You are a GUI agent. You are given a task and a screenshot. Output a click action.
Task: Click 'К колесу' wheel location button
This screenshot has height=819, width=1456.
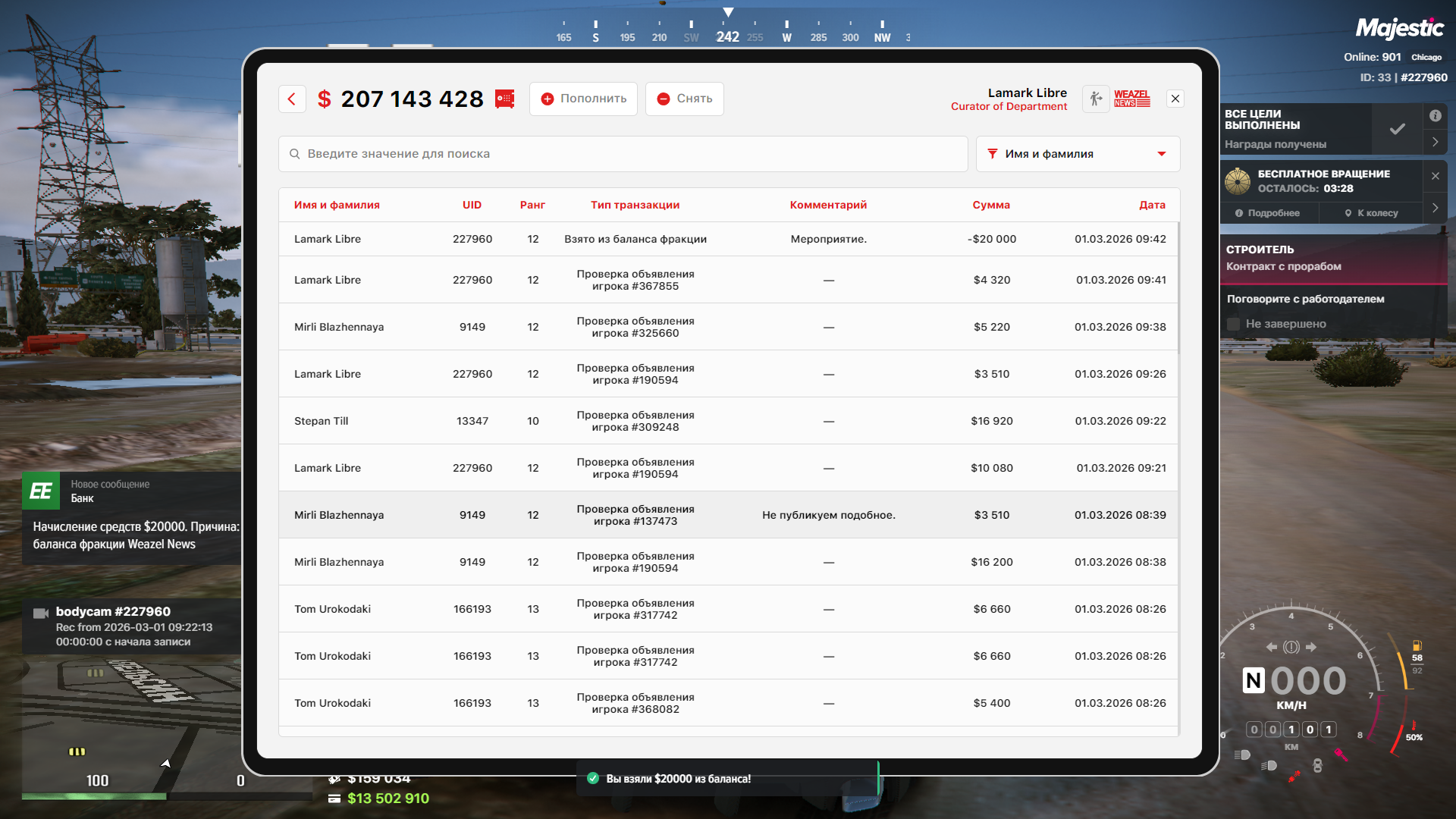1371,213
